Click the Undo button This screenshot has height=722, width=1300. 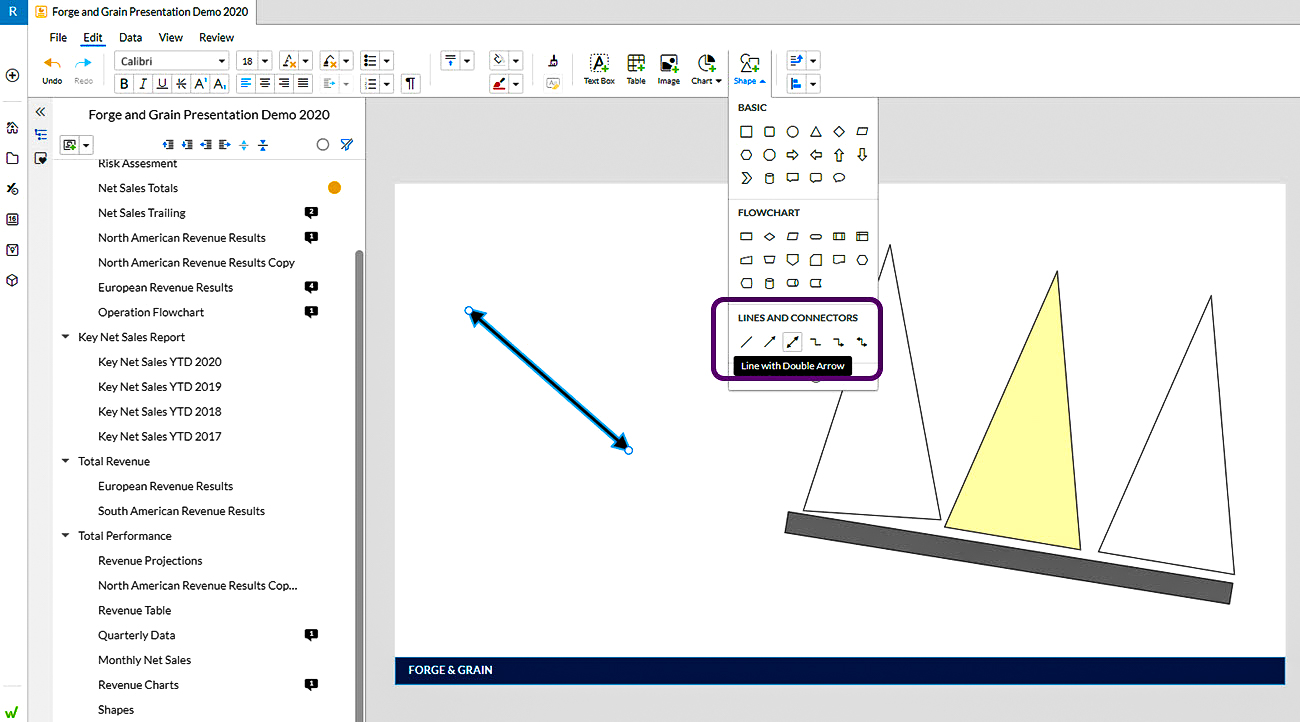pos(52,68)
